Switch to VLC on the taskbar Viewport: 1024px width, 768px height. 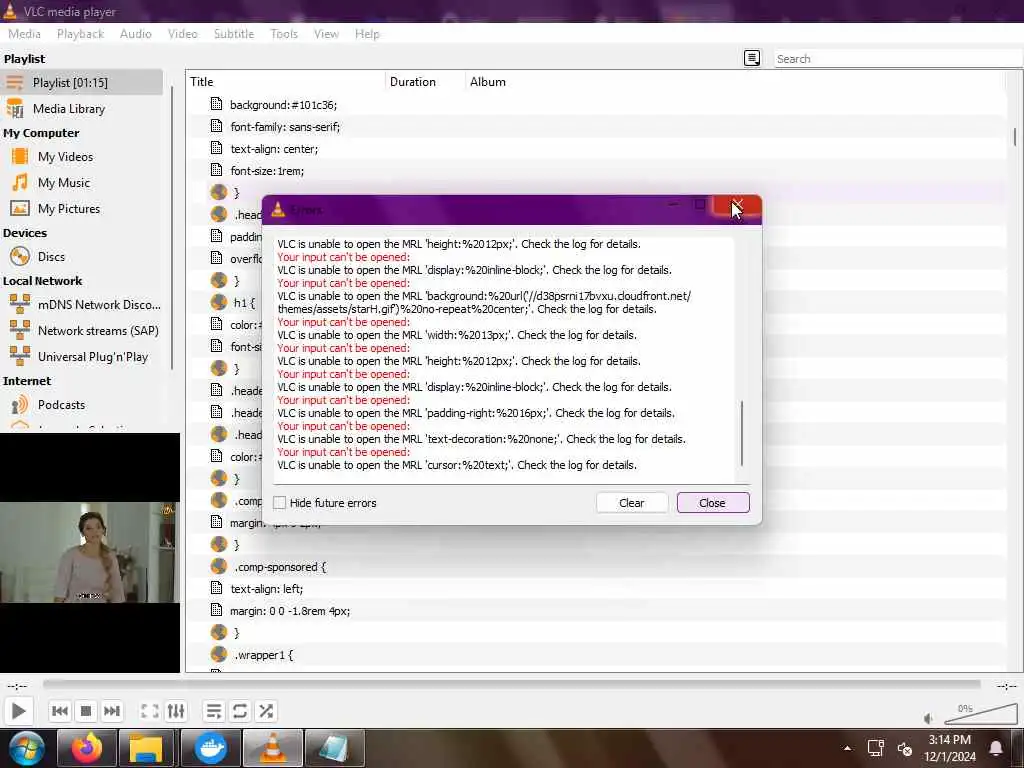coord(272,748)
